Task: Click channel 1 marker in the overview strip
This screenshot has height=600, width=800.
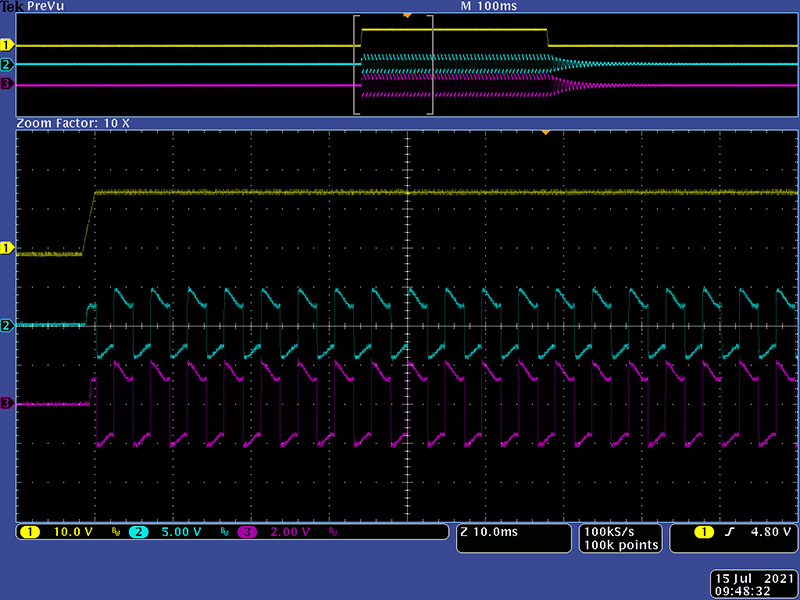Action: (x=8, y=45)
